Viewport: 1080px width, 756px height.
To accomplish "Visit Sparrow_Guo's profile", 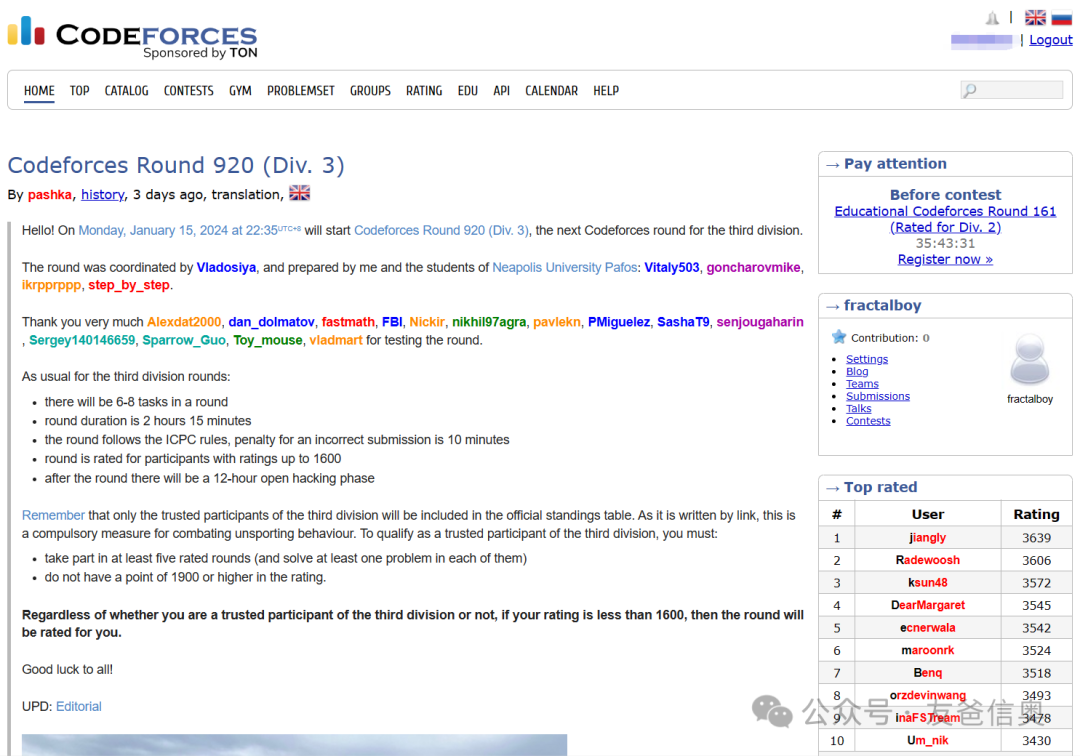I will tap(184, 340).
